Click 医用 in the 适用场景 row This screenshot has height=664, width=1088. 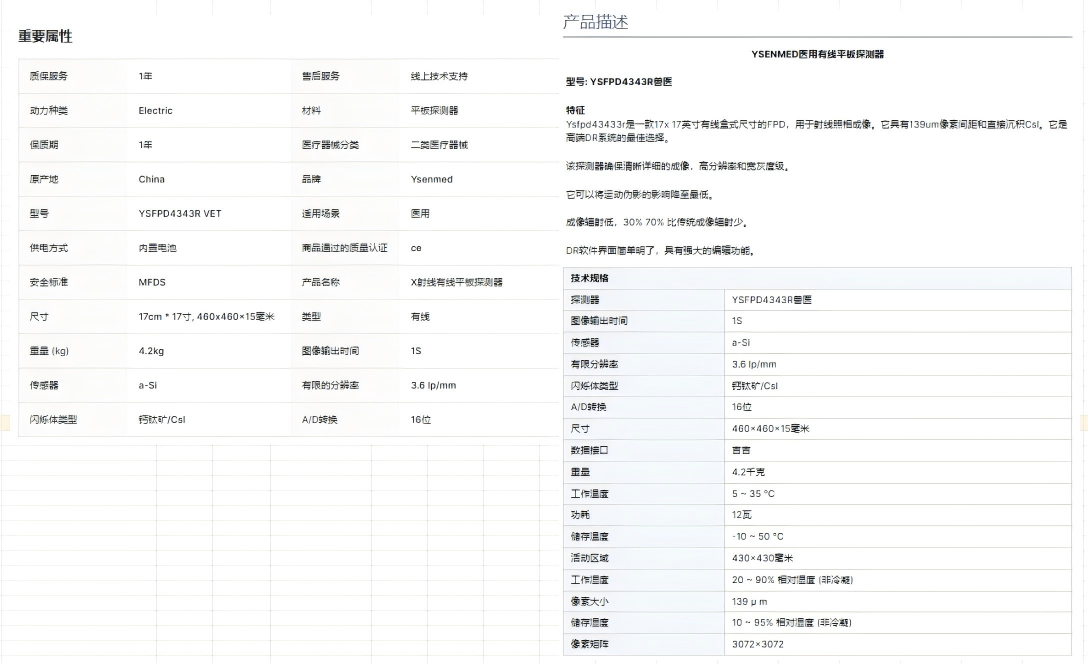pyautogui.click(x=420, y=214)
